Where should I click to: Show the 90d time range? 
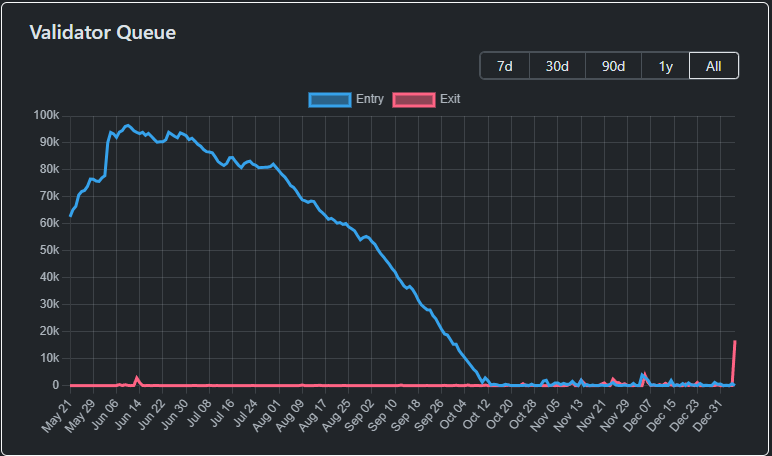click(x=613, y=66)
